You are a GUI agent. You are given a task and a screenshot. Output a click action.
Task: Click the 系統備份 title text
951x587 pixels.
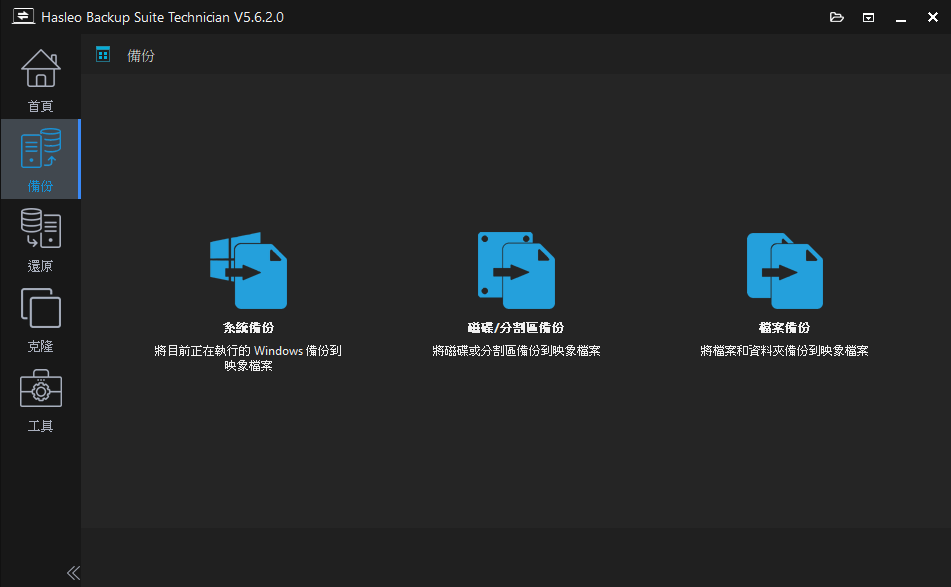[248, 327]
